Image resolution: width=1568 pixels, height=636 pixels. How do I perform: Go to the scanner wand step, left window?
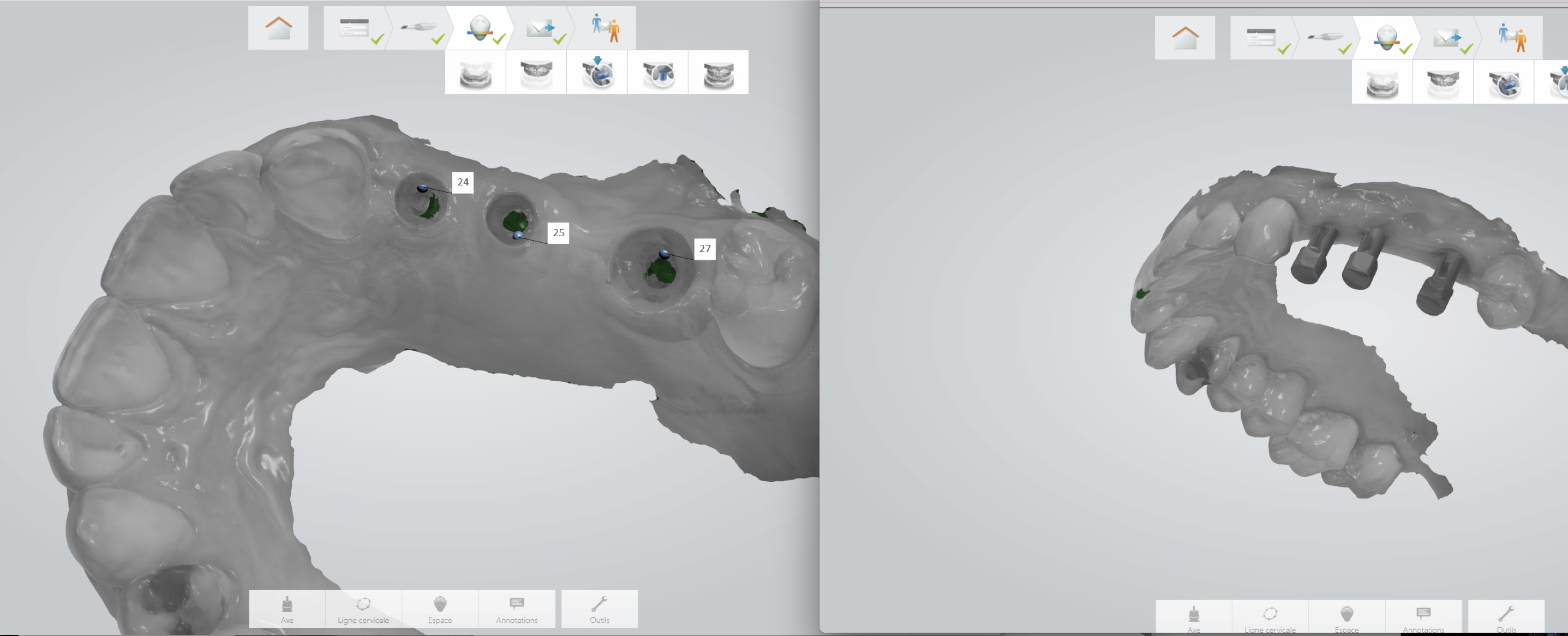click(x=419, y=28)
